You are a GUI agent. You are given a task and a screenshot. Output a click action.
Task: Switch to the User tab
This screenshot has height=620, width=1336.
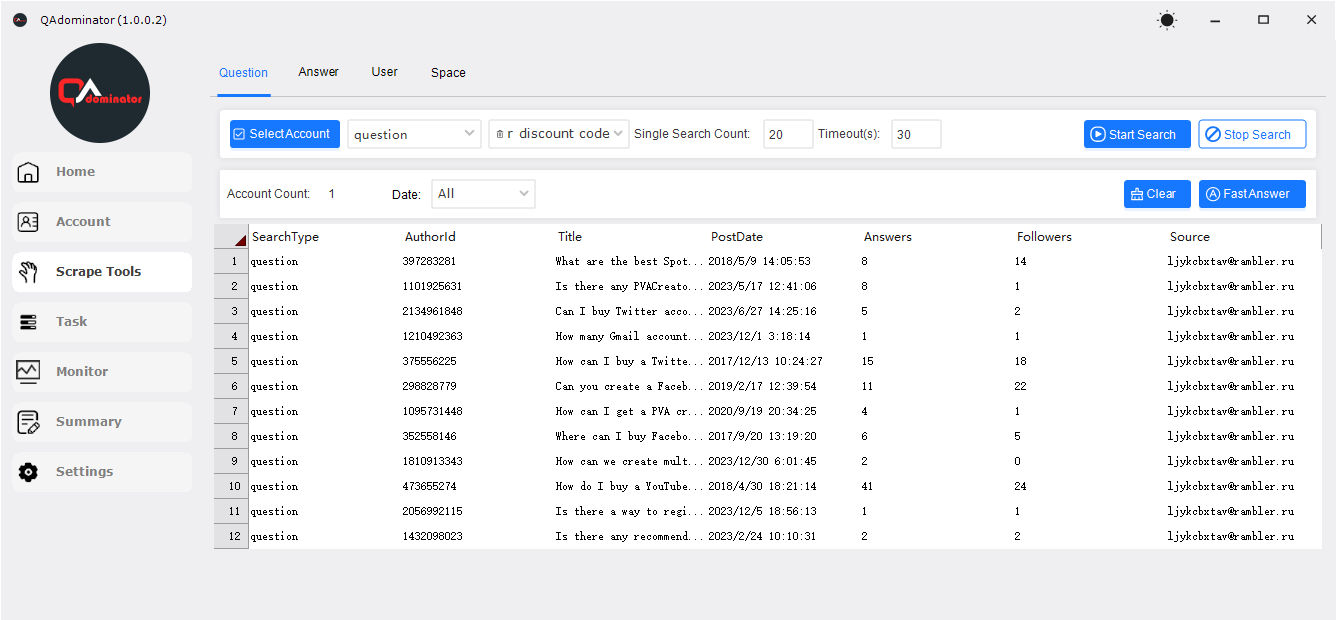tap(384, 72)
